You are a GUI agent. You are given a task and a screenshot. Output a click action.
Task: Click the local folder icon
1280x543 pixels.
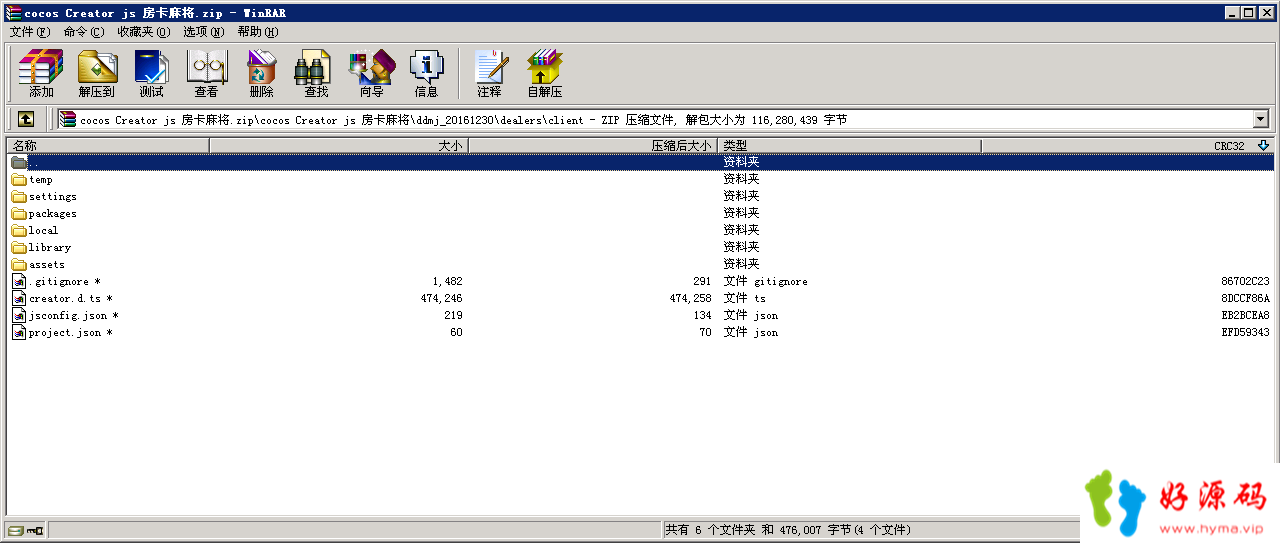[19, 231]
